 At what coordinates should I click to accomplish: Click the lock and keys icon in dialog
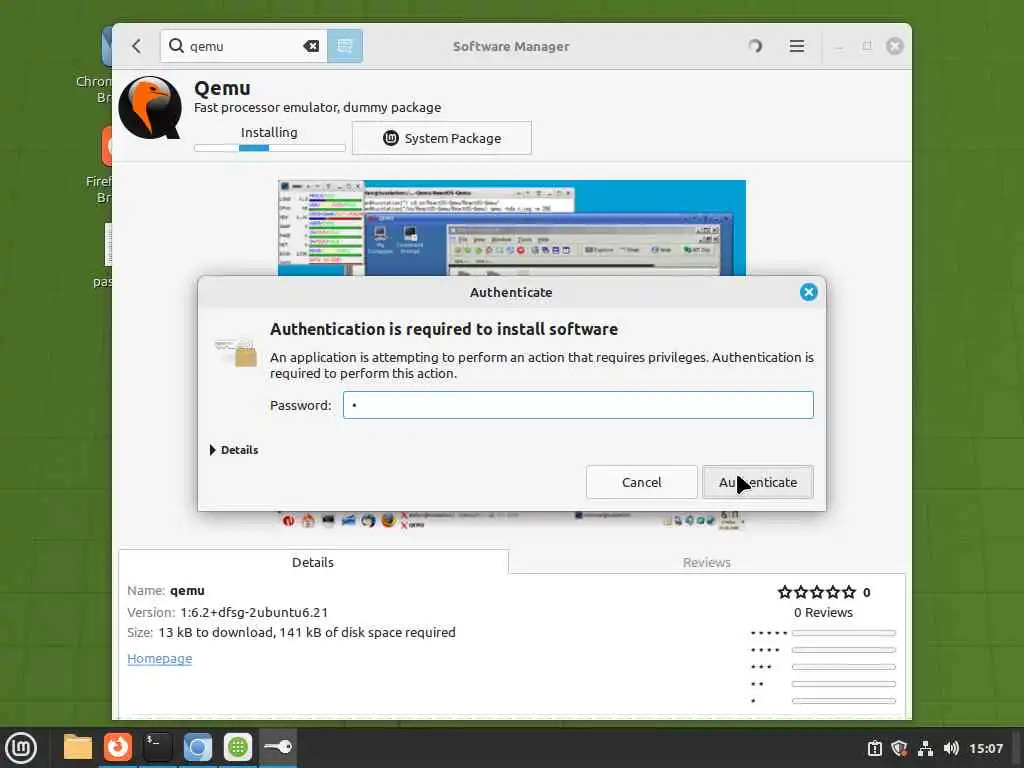(236, 351)
